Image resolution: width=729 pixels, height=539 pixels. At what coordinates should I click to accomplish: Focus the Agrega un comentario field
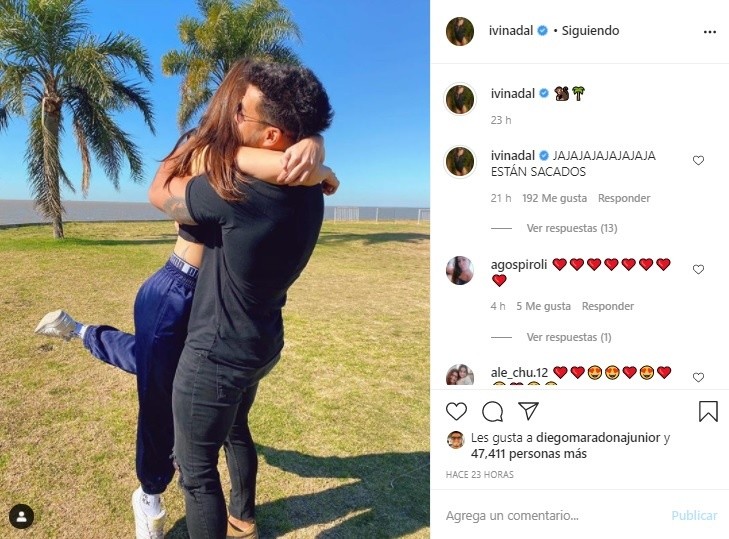point(553,515)
